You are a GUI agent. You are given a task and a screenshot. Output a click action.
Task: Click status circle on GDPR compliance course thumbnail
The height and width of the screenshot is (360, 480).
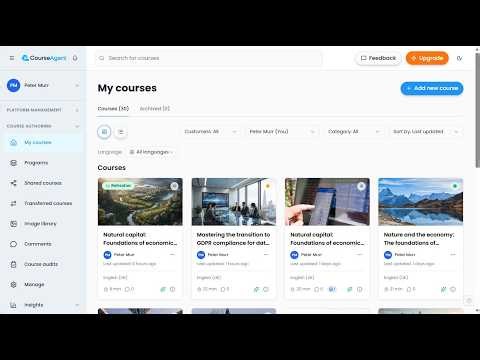[x=267, y=186]
